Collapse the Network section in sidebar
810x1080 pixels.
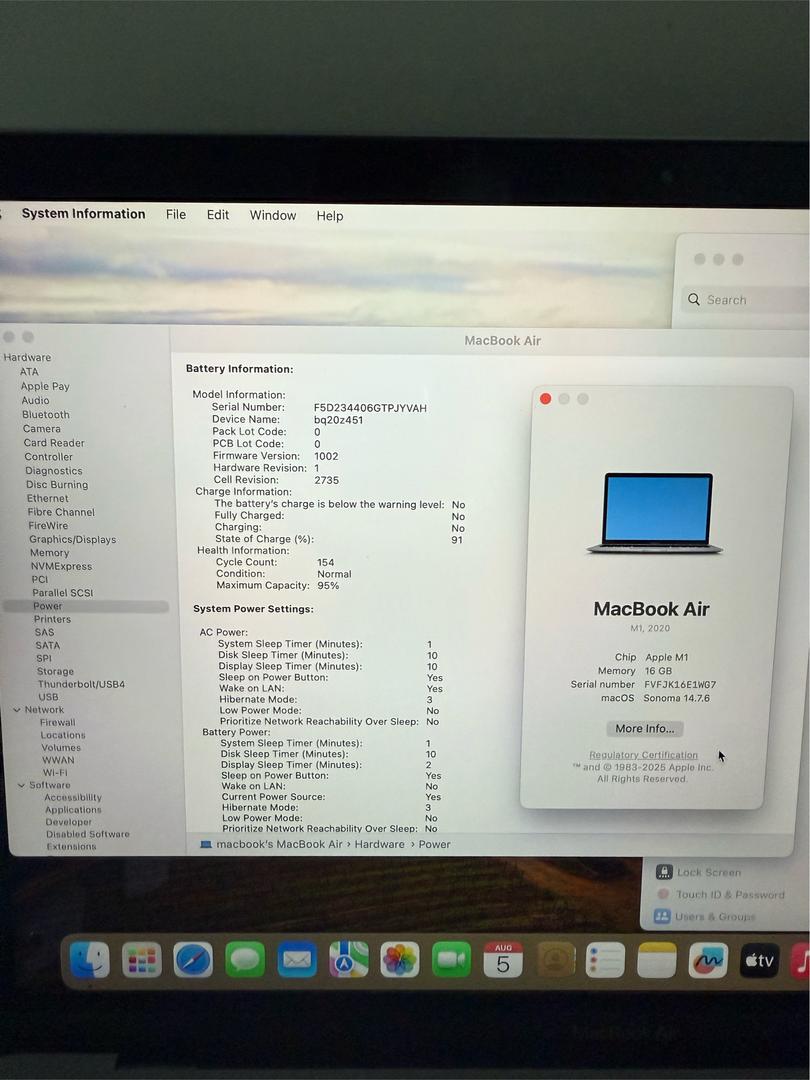(x=17, y=710)
